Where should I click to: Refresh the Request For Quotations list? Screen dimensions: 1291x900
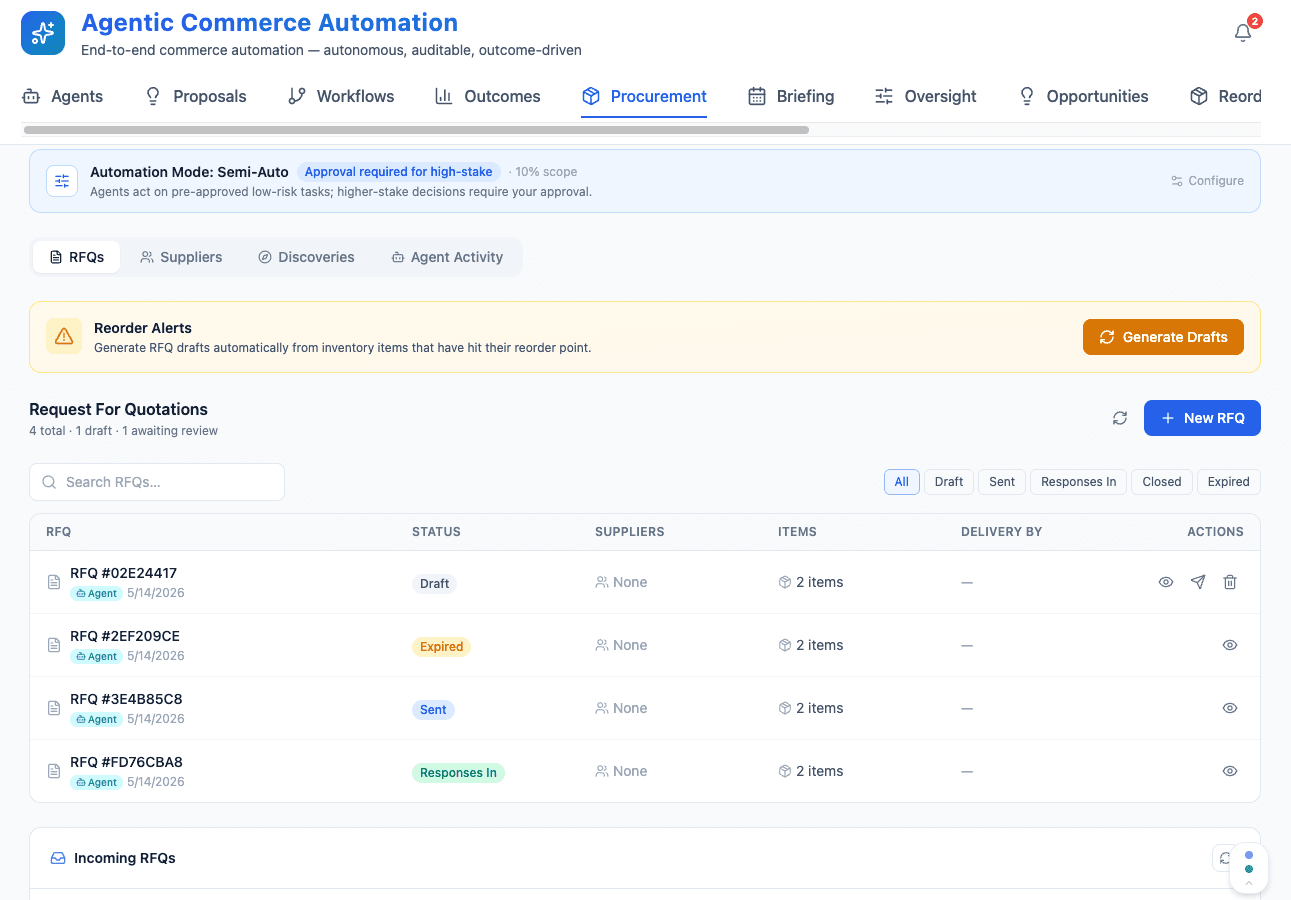pyautogui.click(x=1120, y=418)
